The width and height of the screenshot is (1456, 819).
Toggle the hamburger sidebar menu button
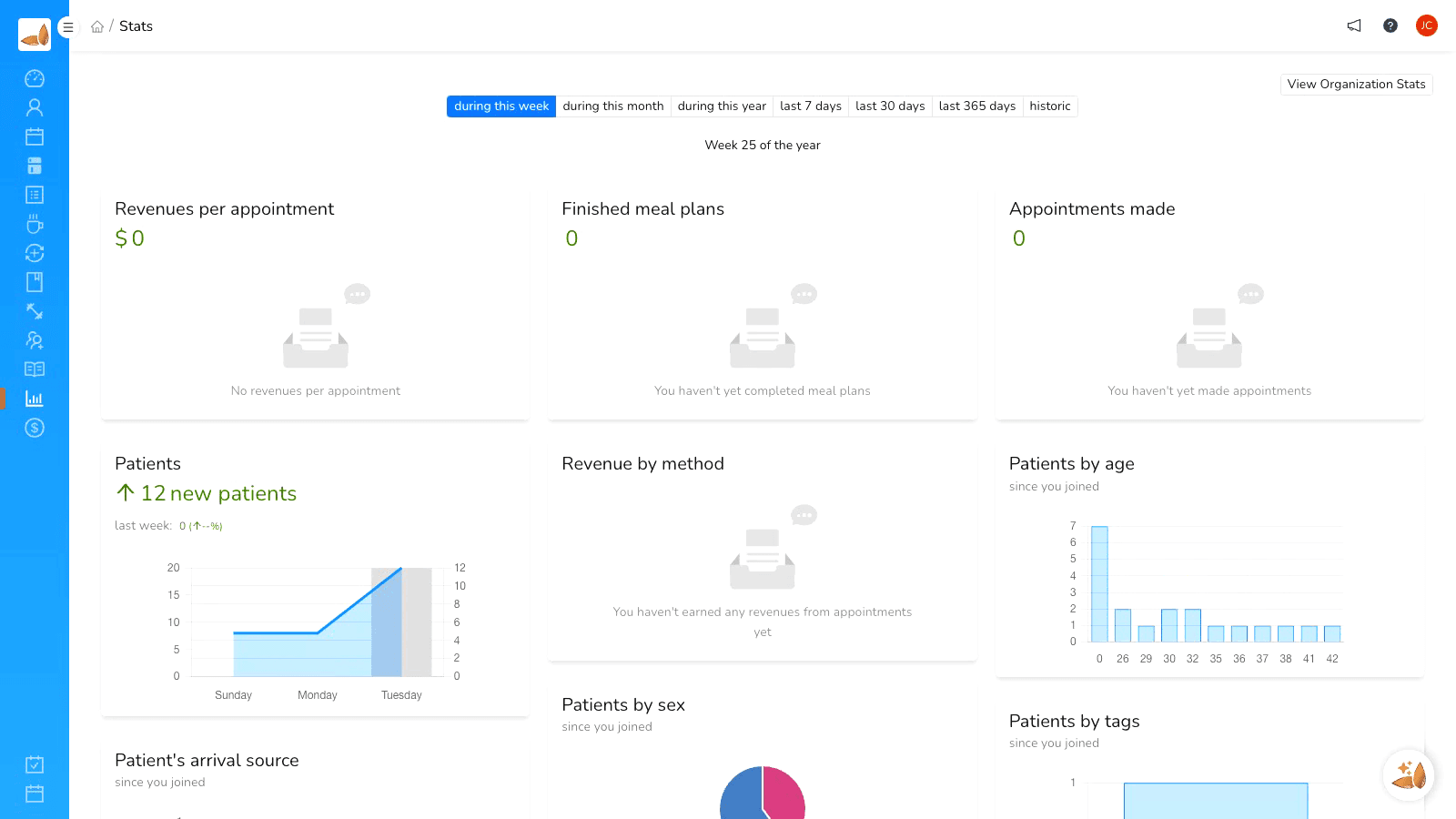[67, 27]
